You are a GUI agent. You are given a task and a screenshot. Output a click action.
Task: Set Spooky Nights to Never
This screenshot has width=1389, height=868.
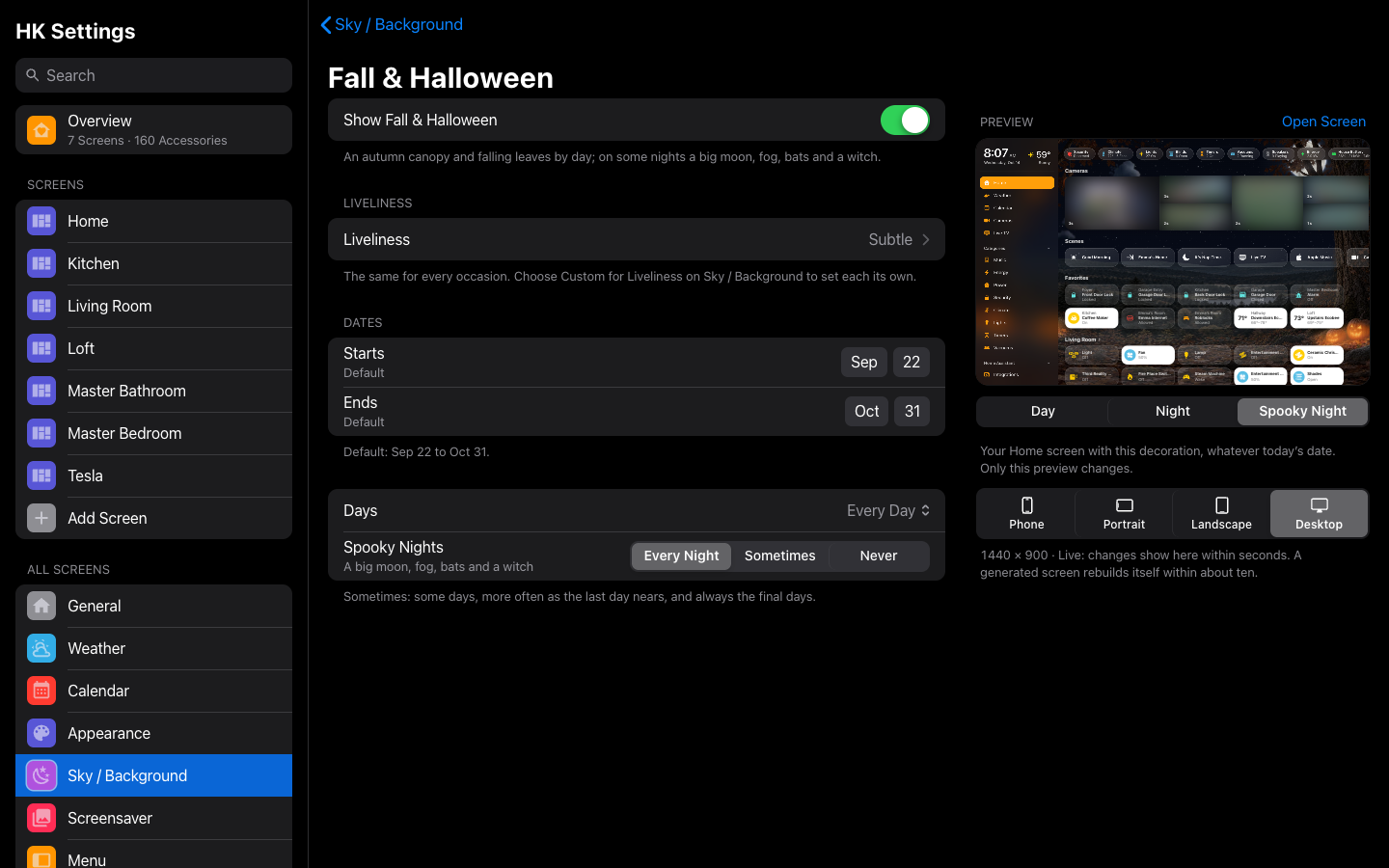tap(879, 556)
